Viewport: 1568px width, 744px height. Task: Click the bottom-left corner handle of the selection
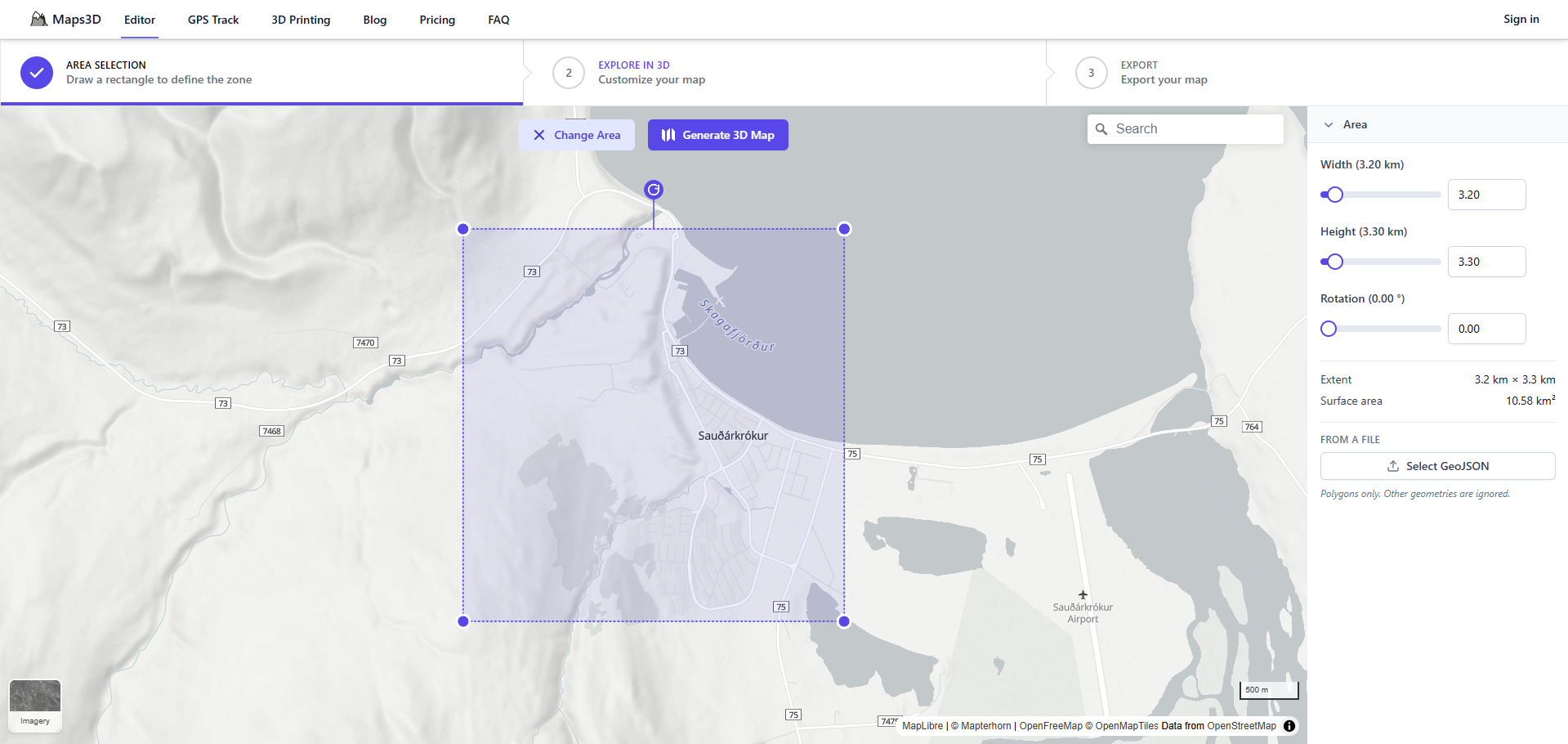point(463,621)
